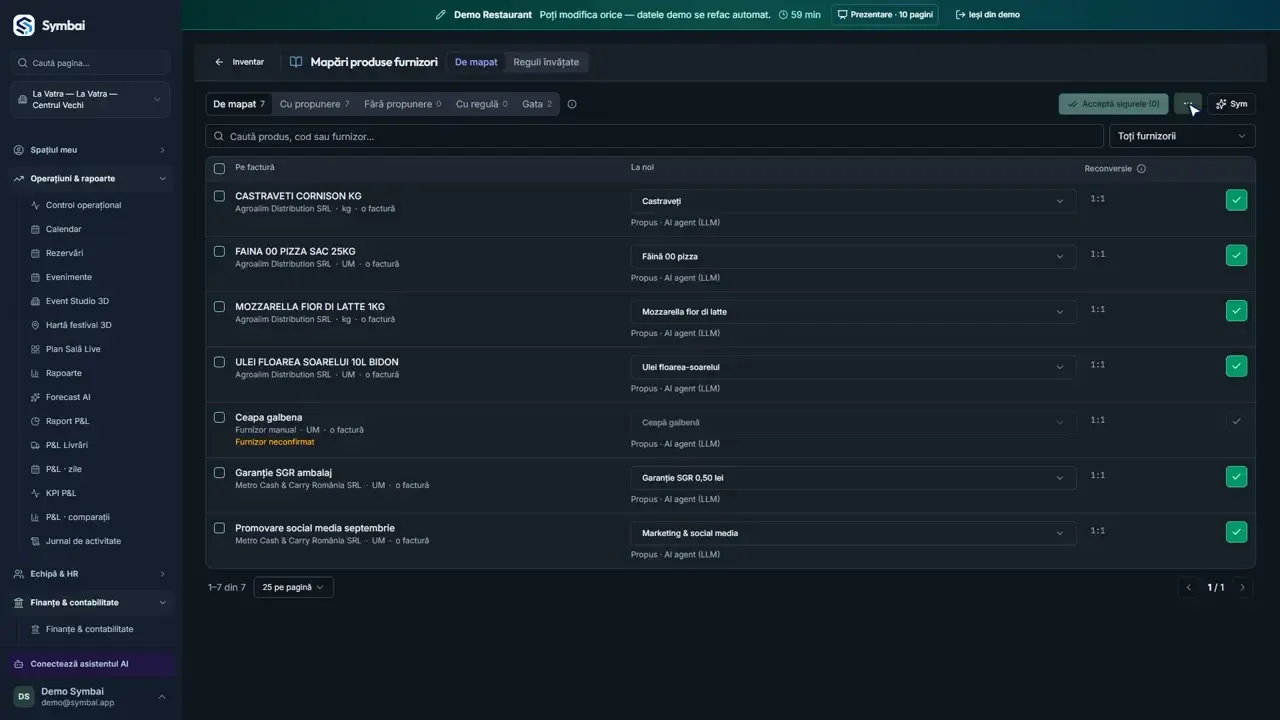Open the Castraveți product mapping dropdown
This screenshot has height=720, width=1280.
coord(853,201)
